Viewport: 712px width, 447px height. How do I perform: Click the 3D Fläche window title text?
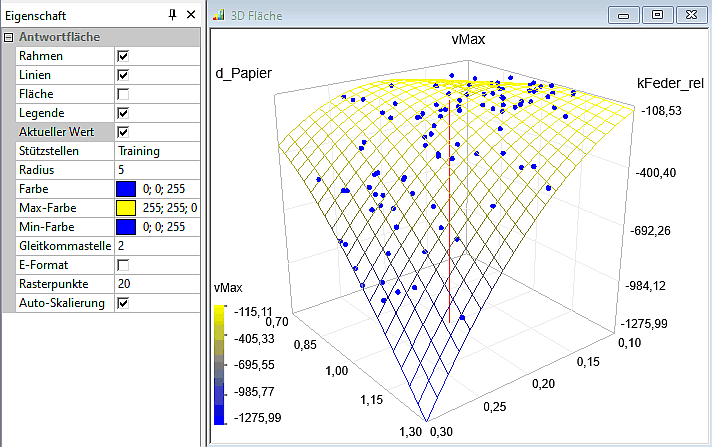pos(256,16)
